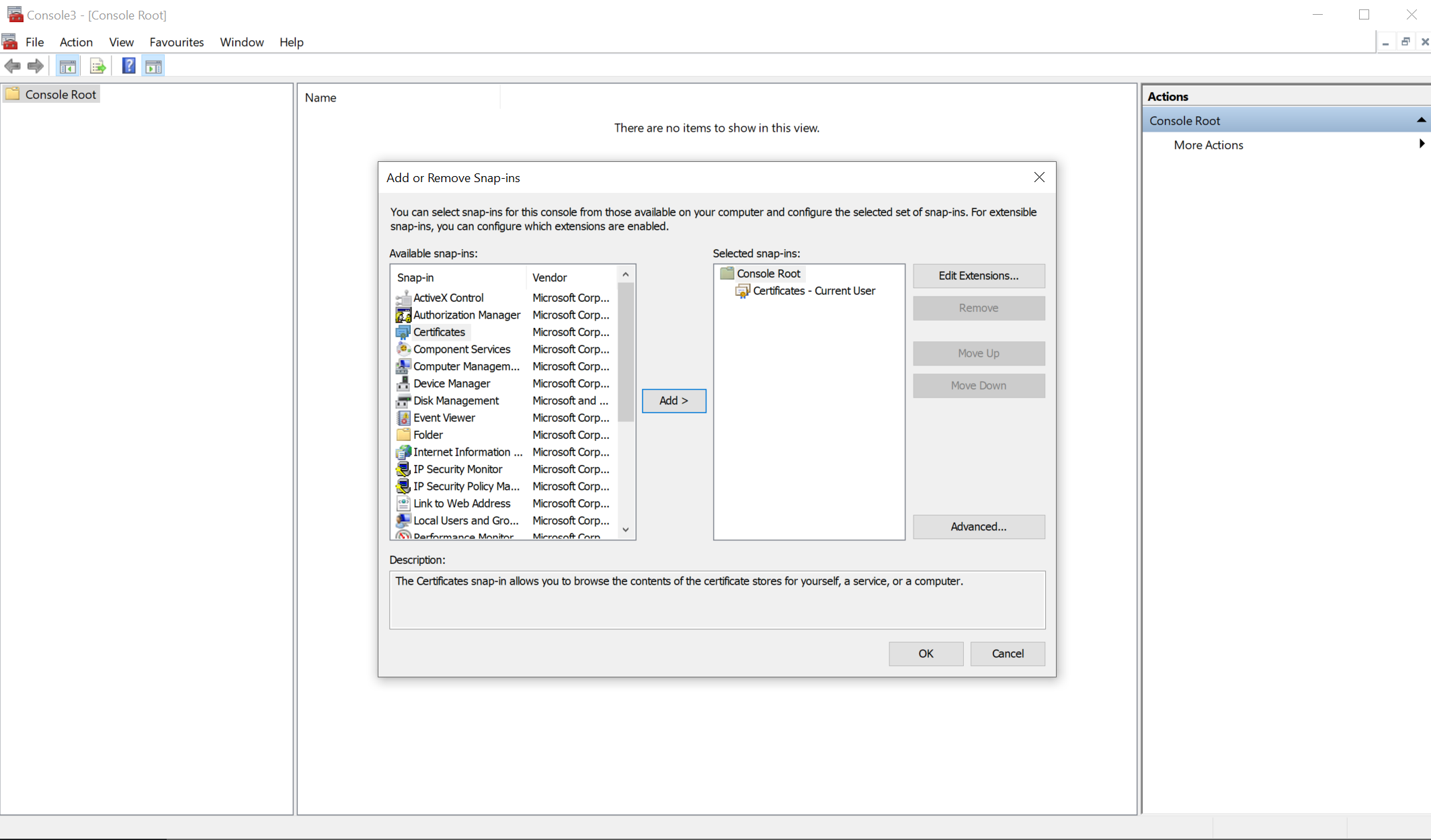Click the Advanced button

coord(978,527)
